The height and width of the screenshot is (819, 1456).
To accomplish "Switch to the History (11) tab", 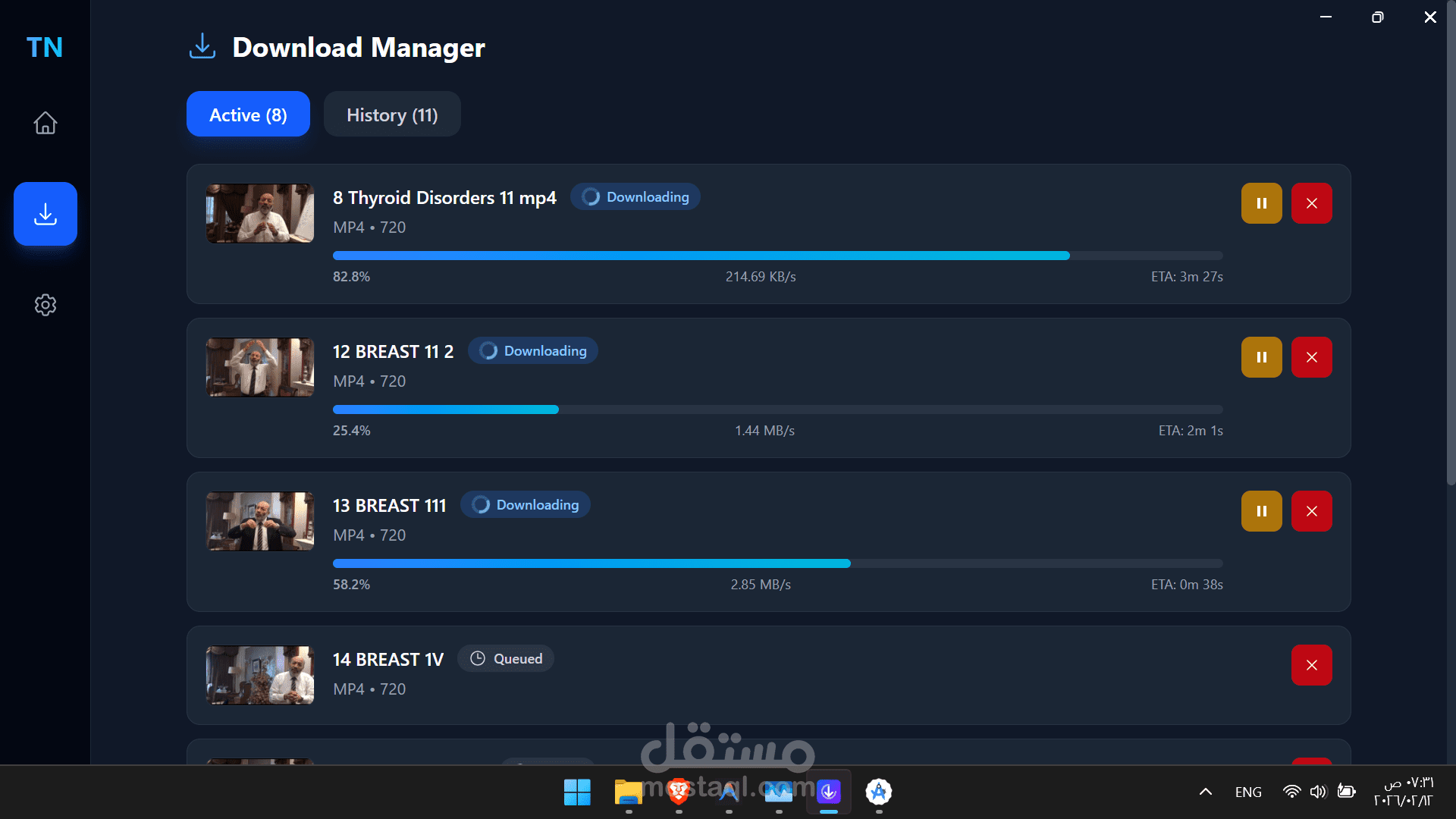I will click(x=392, y=115).
